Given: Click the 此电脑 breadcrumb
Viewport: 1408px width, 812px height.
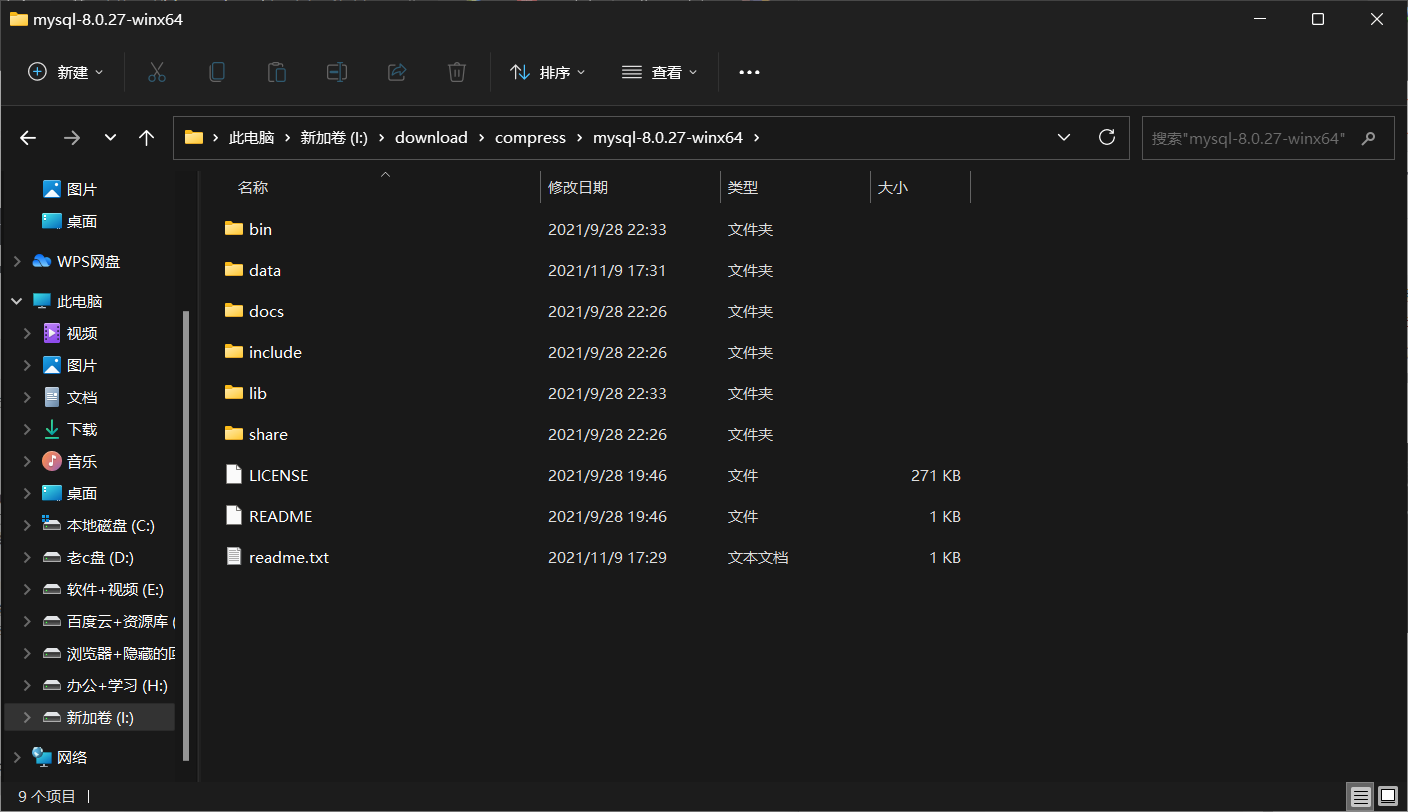Looking at the screenshot, I should coord(251,137).
